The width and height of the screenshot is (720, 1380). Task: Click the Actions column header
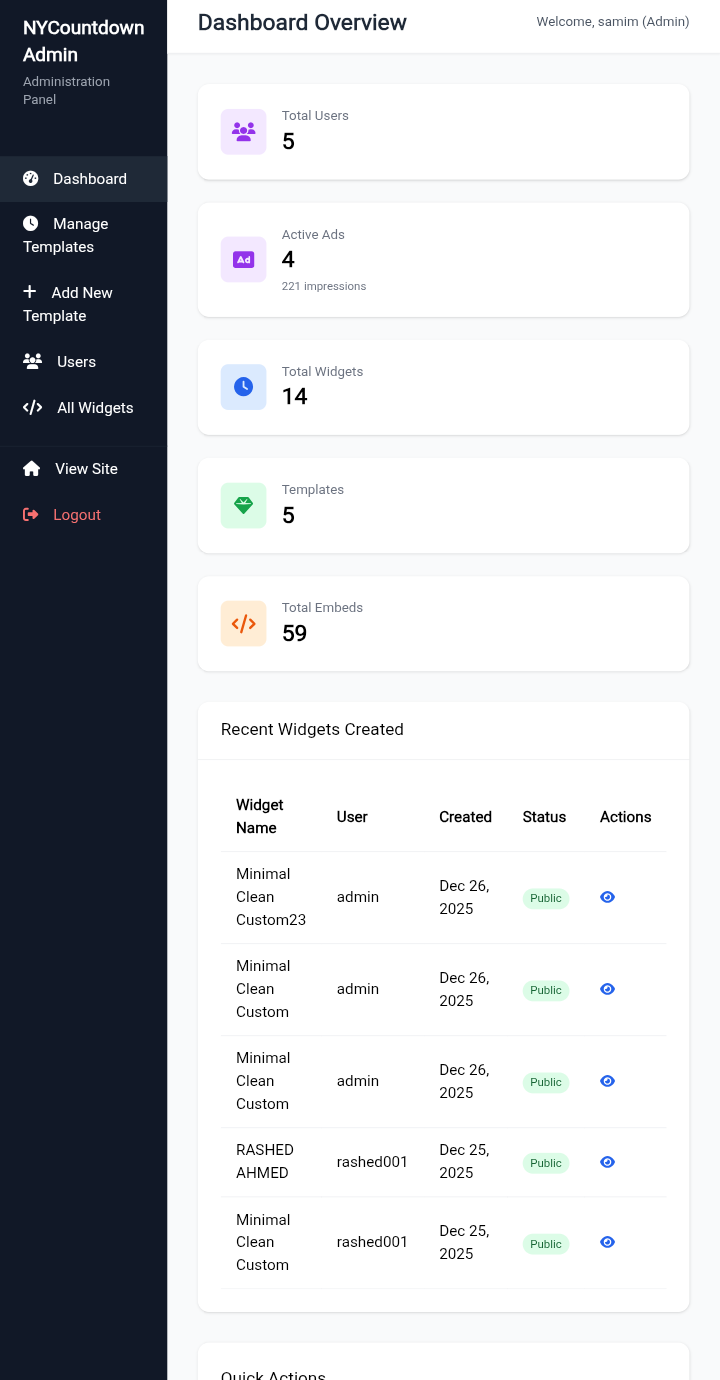pos(626,817)
